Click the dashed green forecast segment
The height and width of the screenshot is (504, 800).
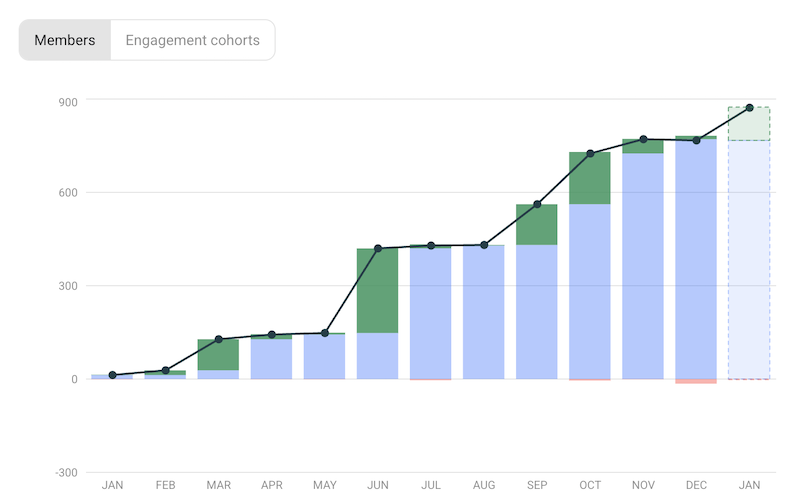pos(749,124)
